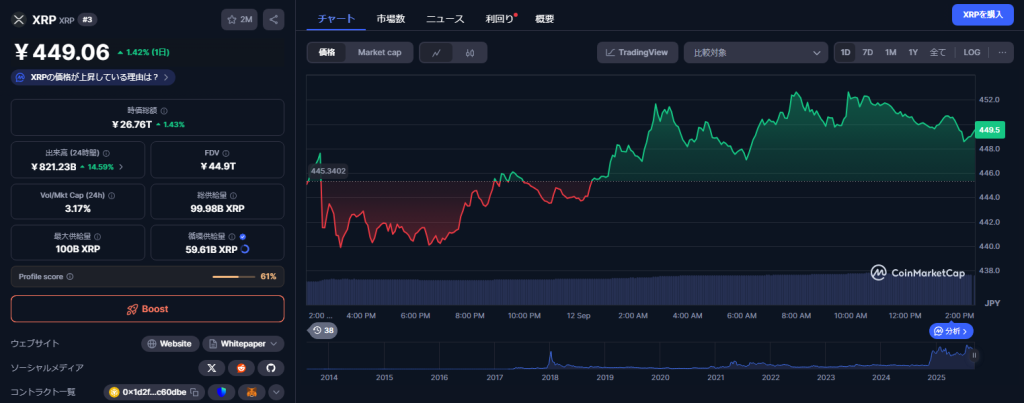The height and width of the screenshot is (403, 1024).
Task: Open XRP's GitHub social link
Action: pyautogui.click(x=271, y=368)
